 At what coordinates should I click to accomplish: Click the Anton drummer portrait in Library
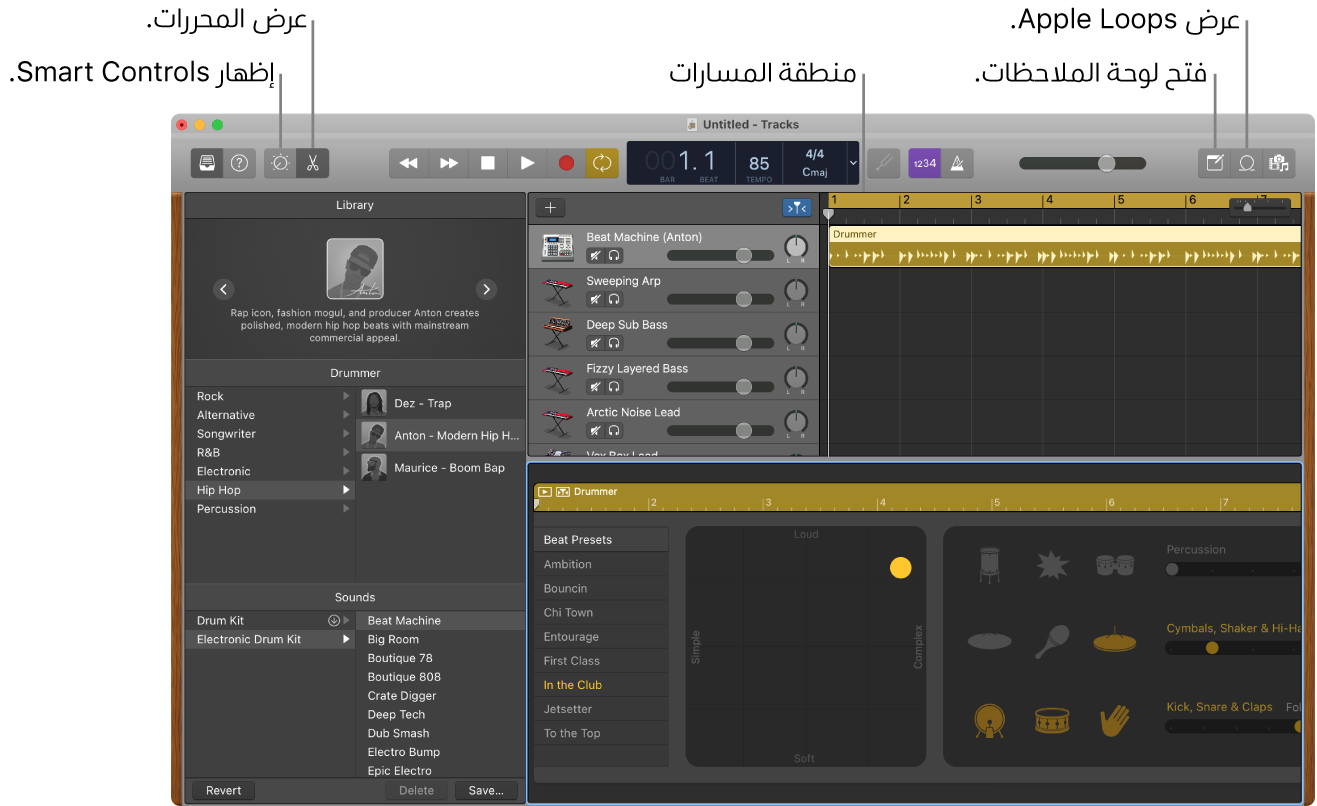pos(355,268)
